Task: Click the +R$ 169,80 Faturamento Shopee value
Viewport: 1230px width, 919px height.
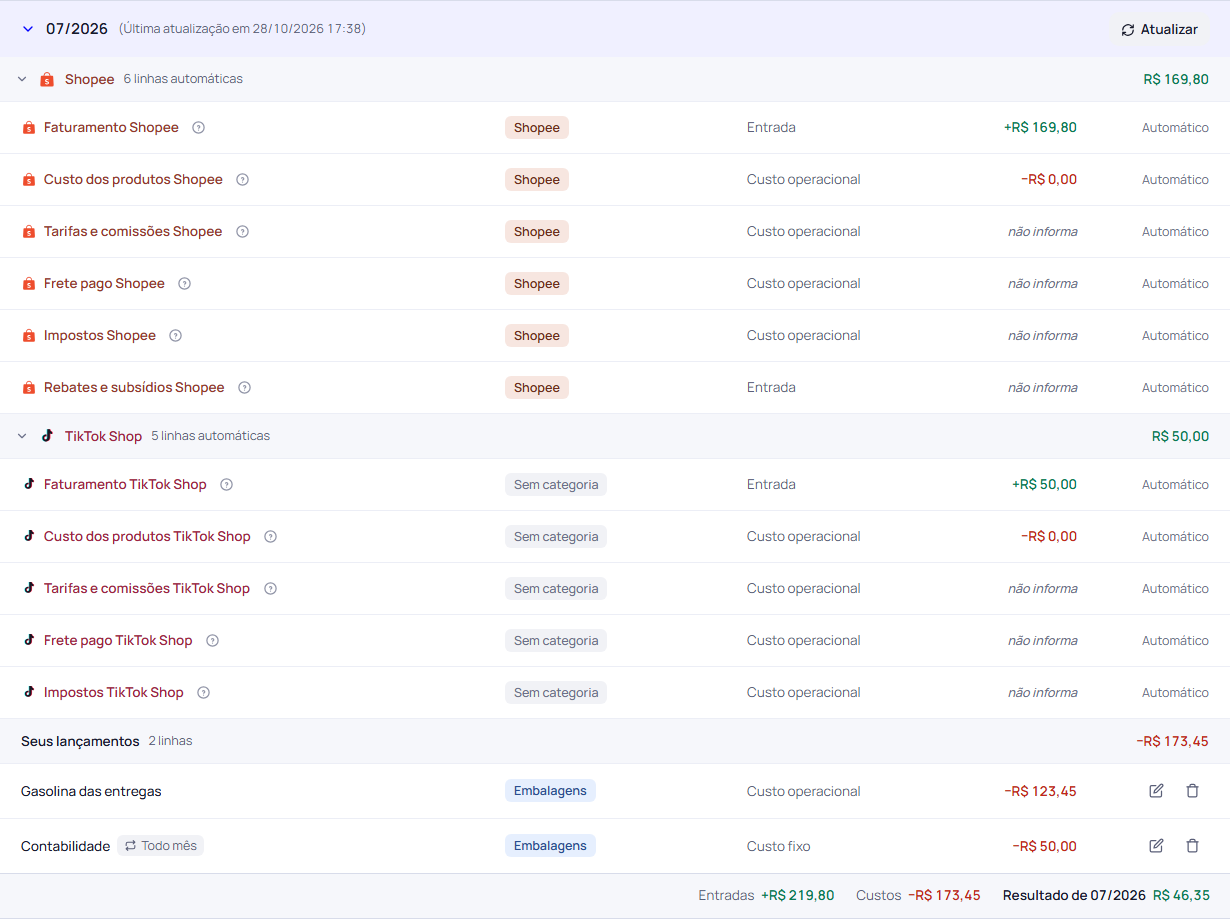Action: coord(1040,127)
